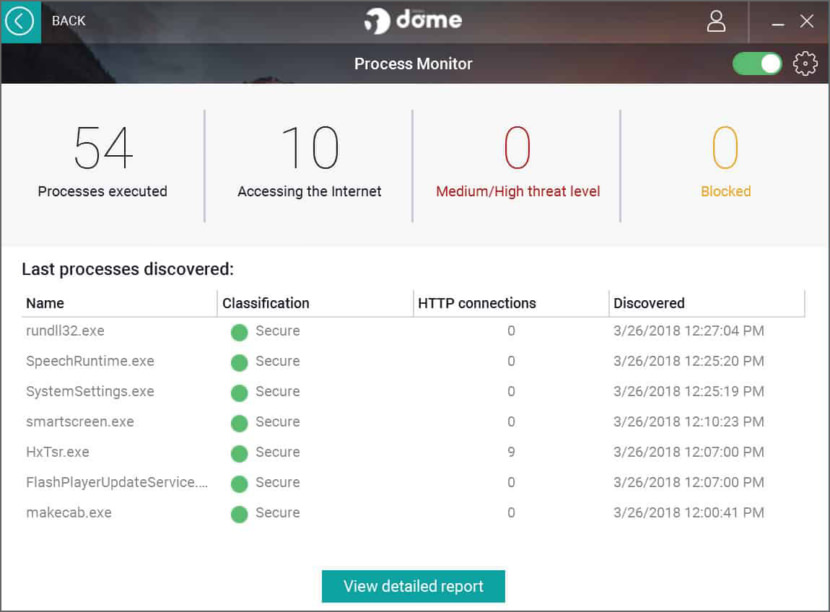Click the 12:27:04 PM discovered timestamp
Screen dimensions: 830x612
point(689,331)
